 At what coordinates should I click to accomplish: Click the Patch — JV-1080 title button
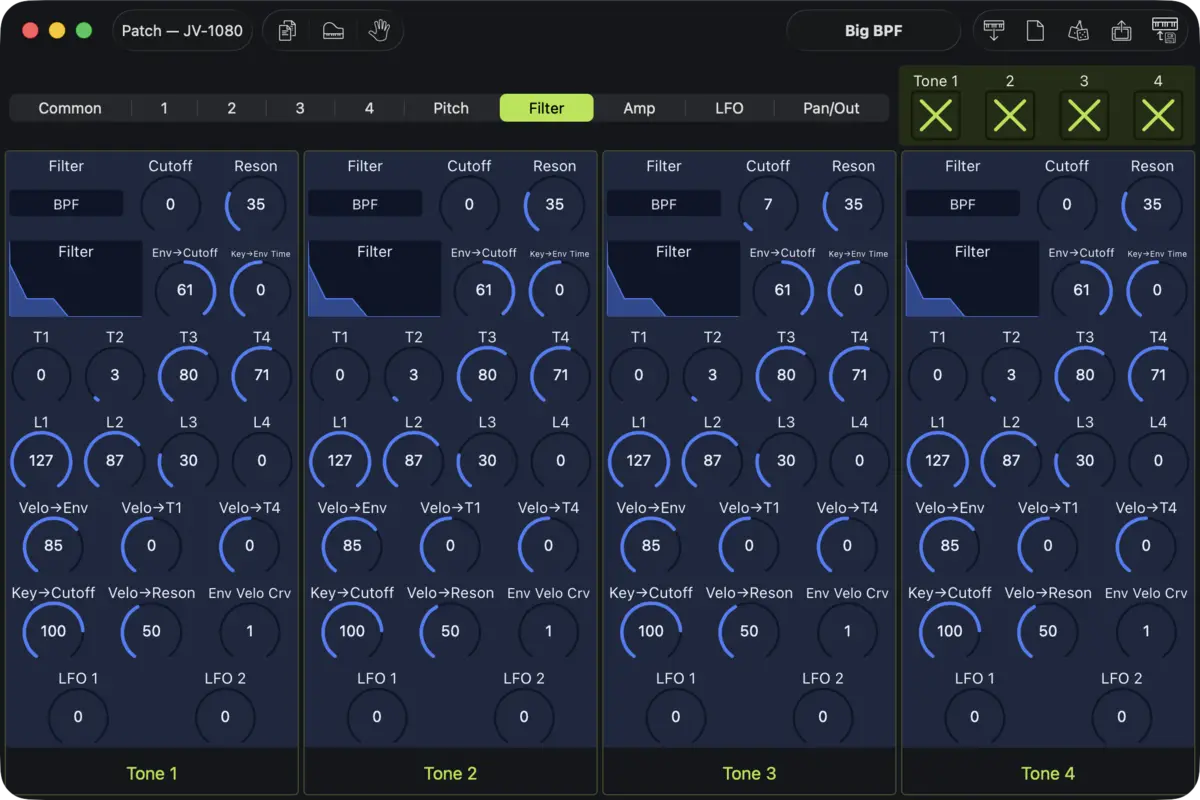tap(182, 31)
